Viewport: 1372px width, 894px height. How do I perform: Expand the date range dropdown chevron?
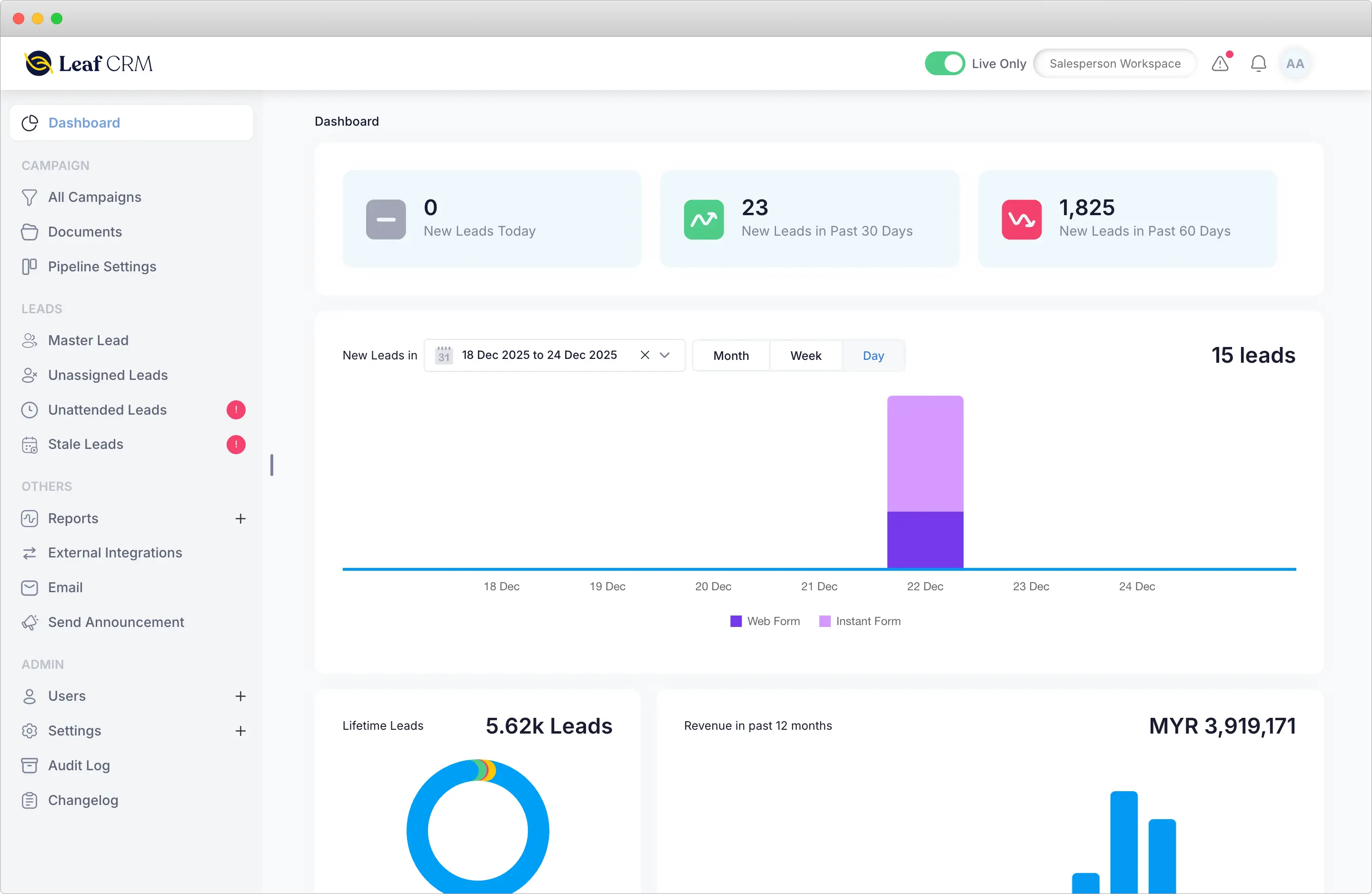pyautogui.click(x=665, y=355)
